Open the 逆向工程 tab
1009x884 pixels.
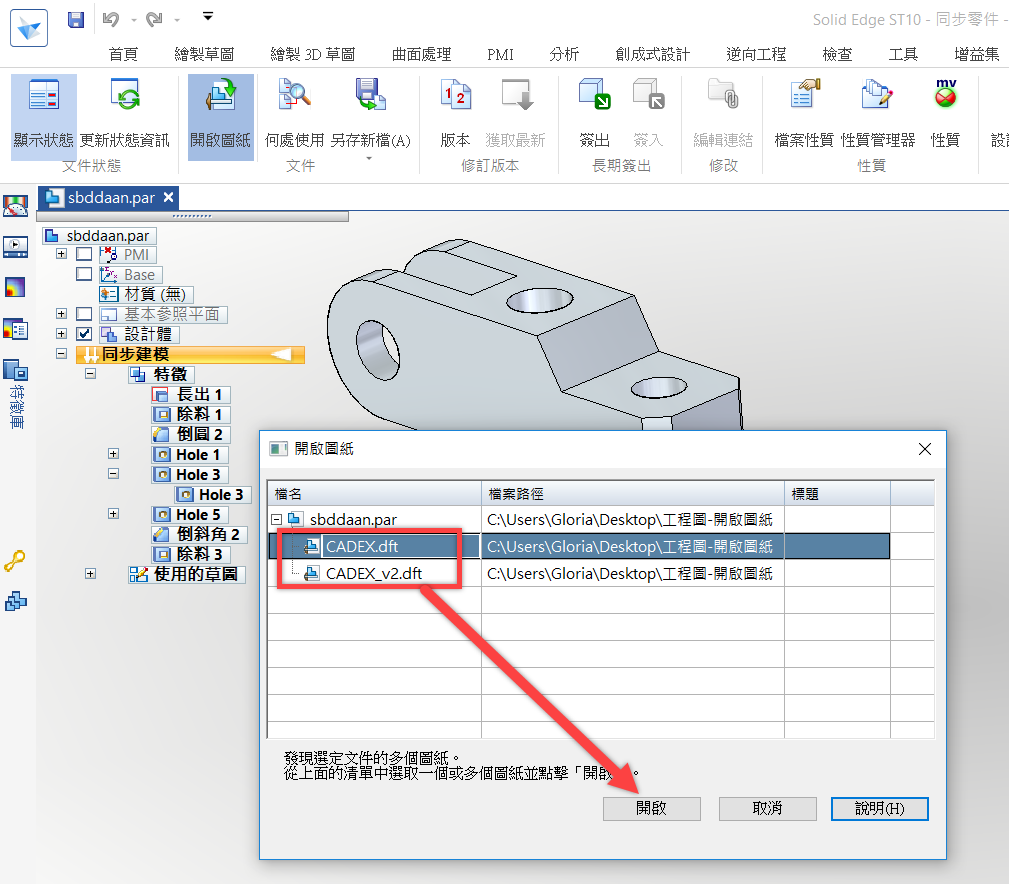[x=756, y=55]
